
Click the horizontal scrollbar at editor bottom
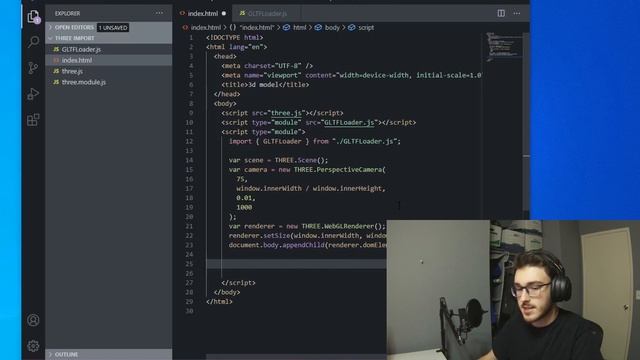[296, 357]
